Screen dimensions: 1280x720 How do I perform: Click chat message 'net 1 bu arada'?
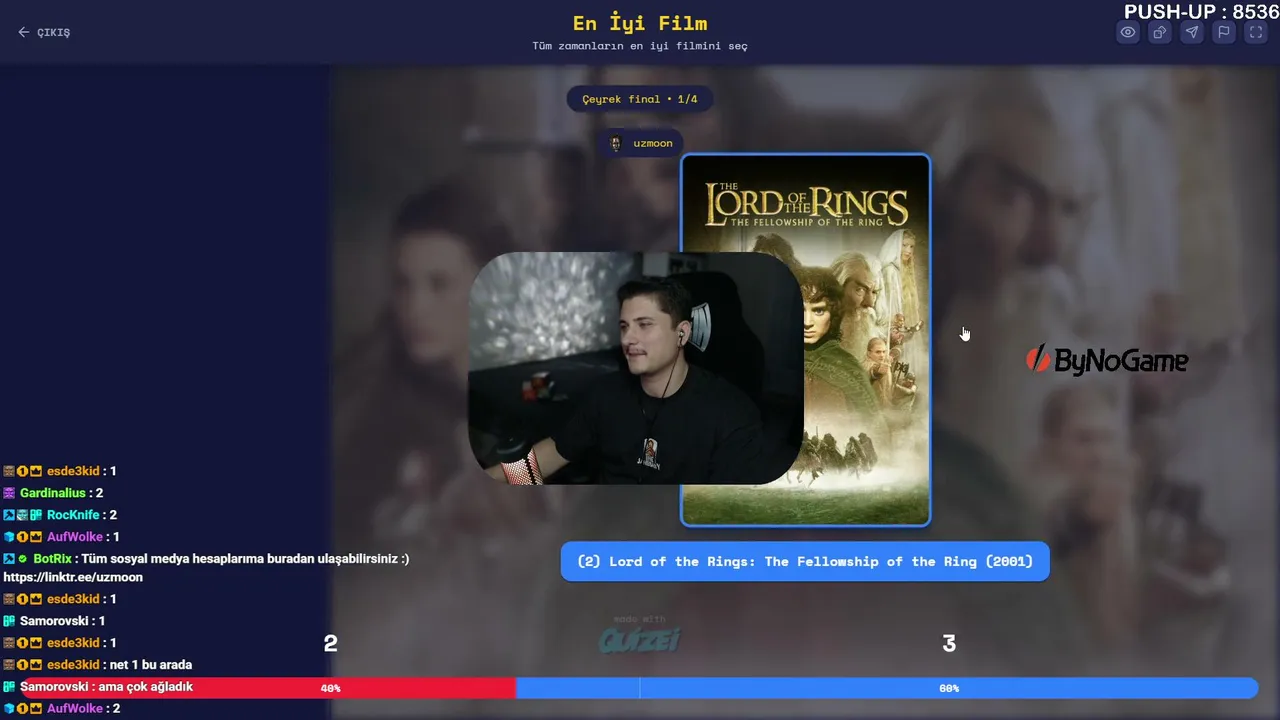(151, 665)
